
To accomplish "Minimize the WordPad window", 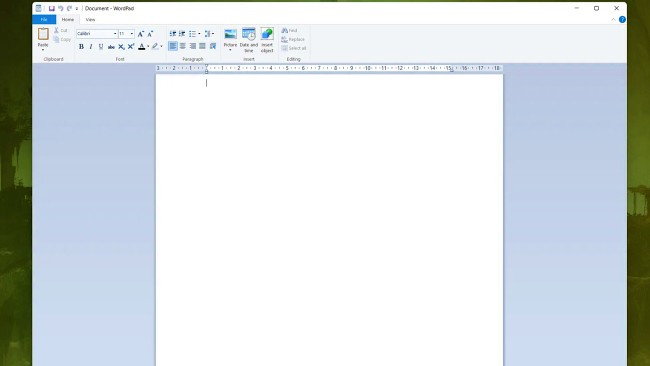I will click(x=577, y=8).
